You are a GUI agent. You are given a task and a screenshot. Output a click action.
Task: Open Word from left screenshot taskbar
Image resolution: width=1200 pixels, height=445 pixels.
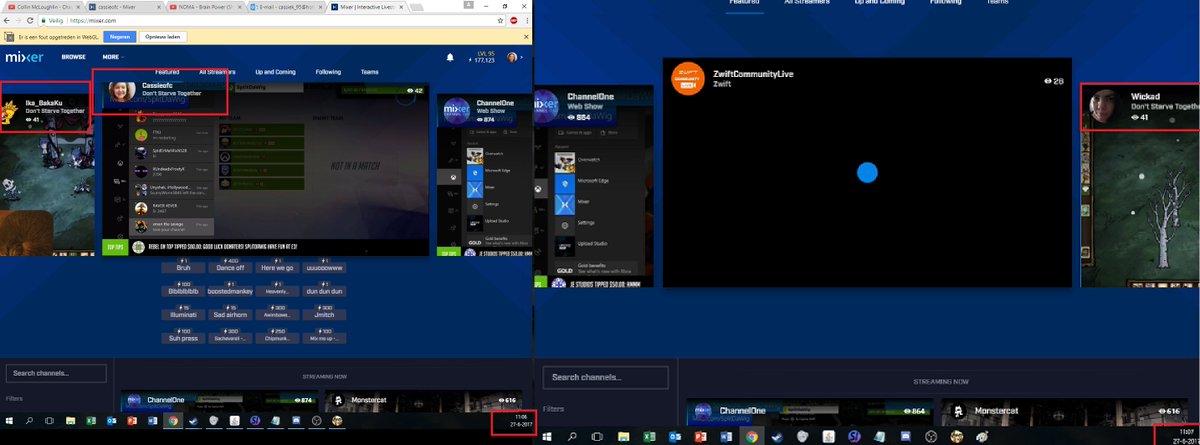(x=152, y=422)
